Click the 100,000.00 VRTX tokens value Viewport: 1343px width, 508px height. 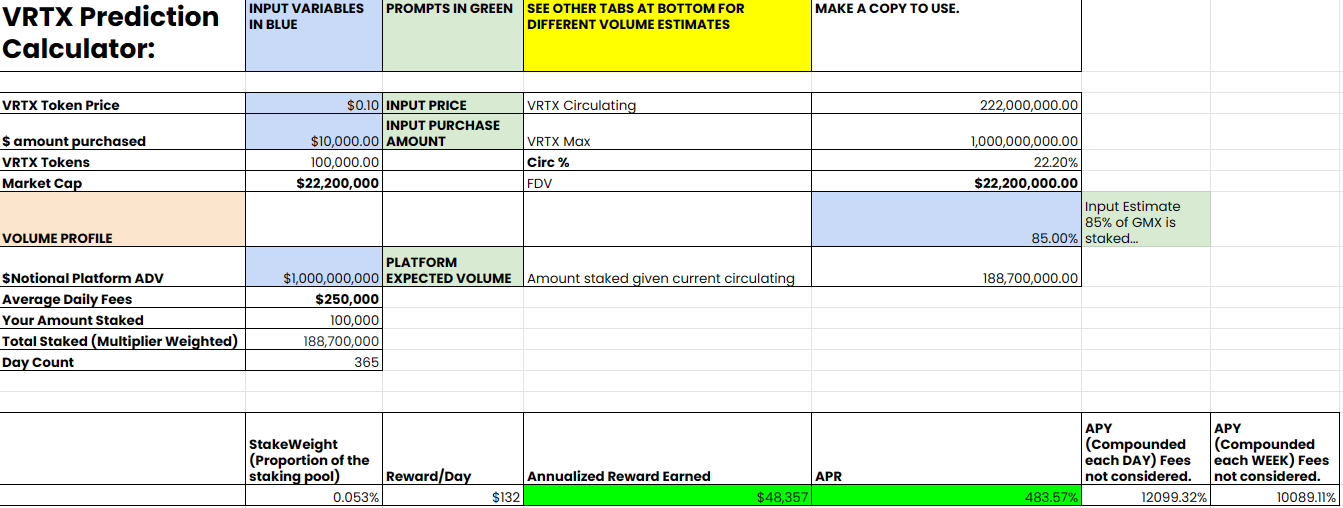[x=314, y=162]
